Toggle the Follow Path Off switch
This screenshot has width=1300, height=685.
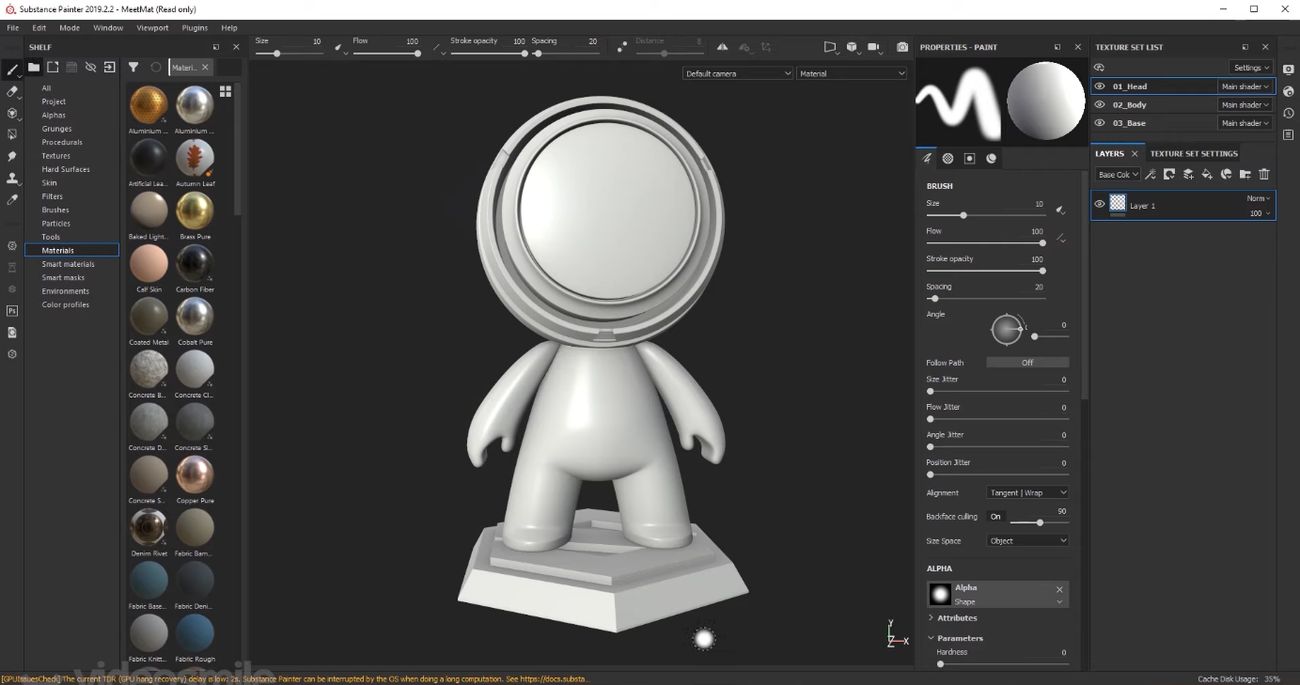click(x=1027, y=362)
